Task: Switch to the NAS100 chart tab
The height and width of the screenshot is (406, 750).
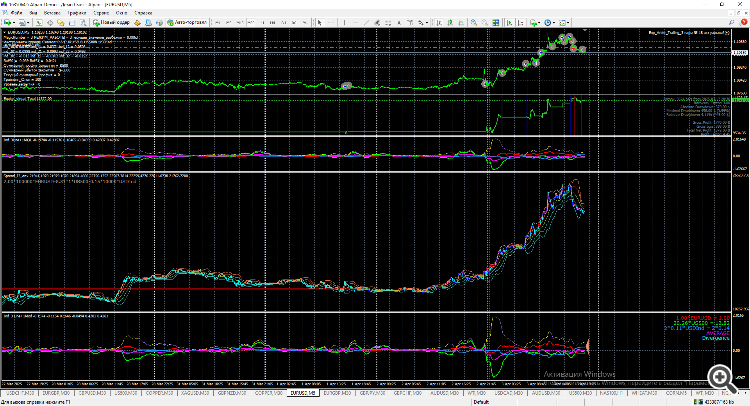Action: pos(612,393)
